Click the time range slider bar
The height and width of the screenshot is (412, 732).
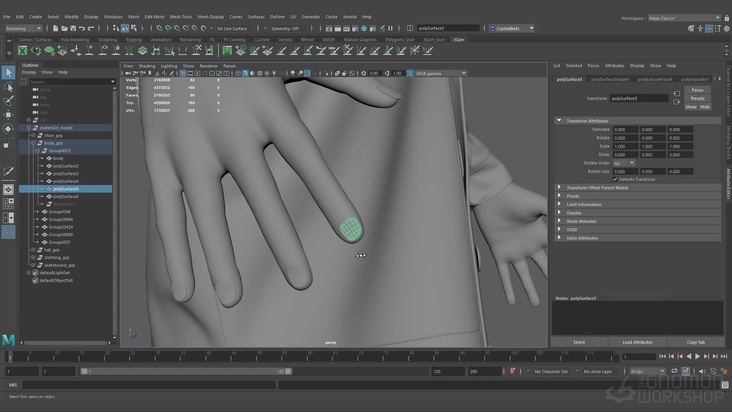pyautogui.click(x=186, y=371)
